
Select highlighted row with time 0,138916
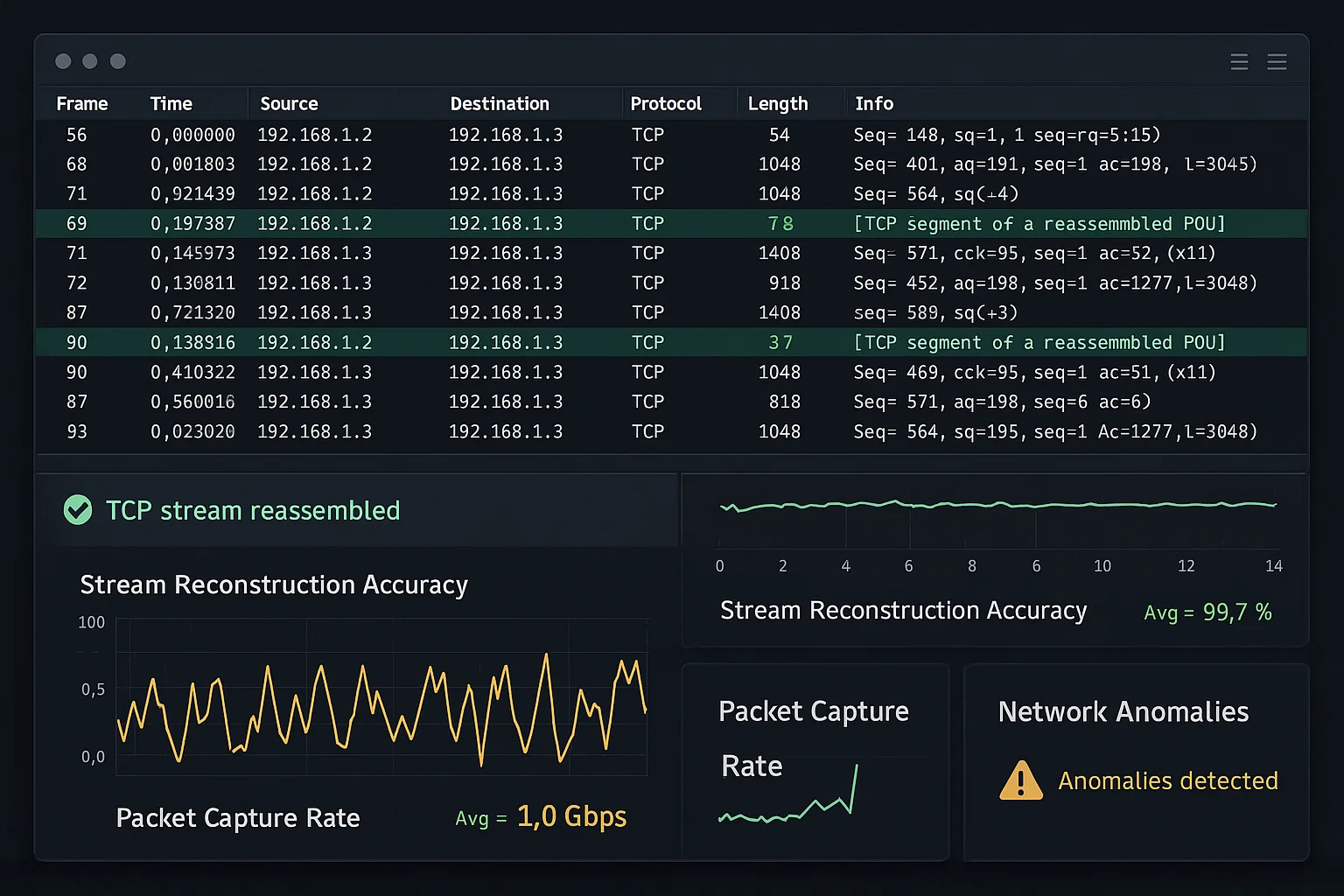[672, 343]
